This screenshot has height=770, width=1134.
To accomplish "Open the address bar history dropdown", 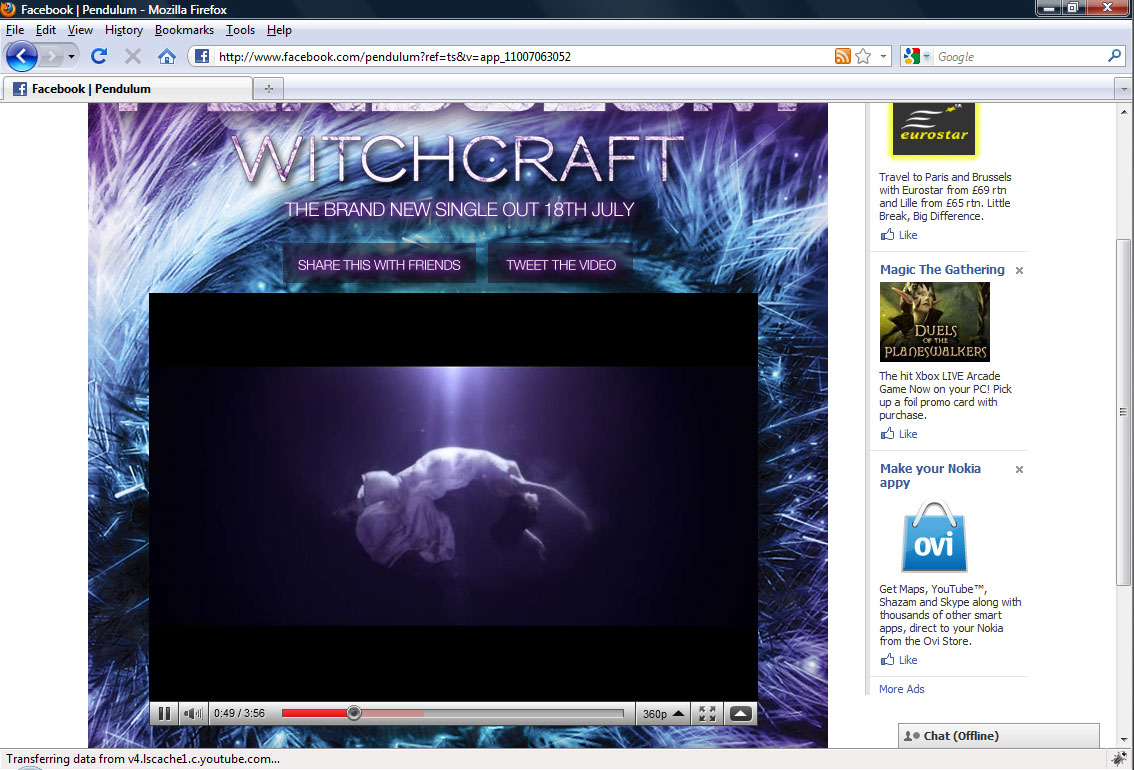I will click(x=883, y=56).
